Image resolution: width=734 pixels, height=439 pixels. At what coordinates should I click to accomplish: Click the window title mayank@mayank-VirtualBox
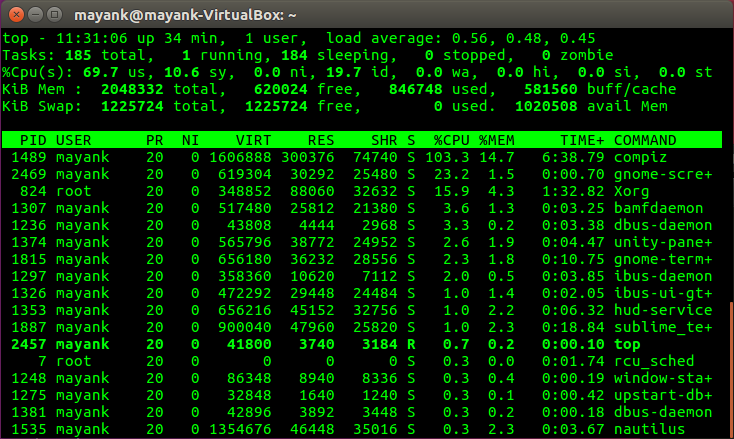(x=185, y=15)
